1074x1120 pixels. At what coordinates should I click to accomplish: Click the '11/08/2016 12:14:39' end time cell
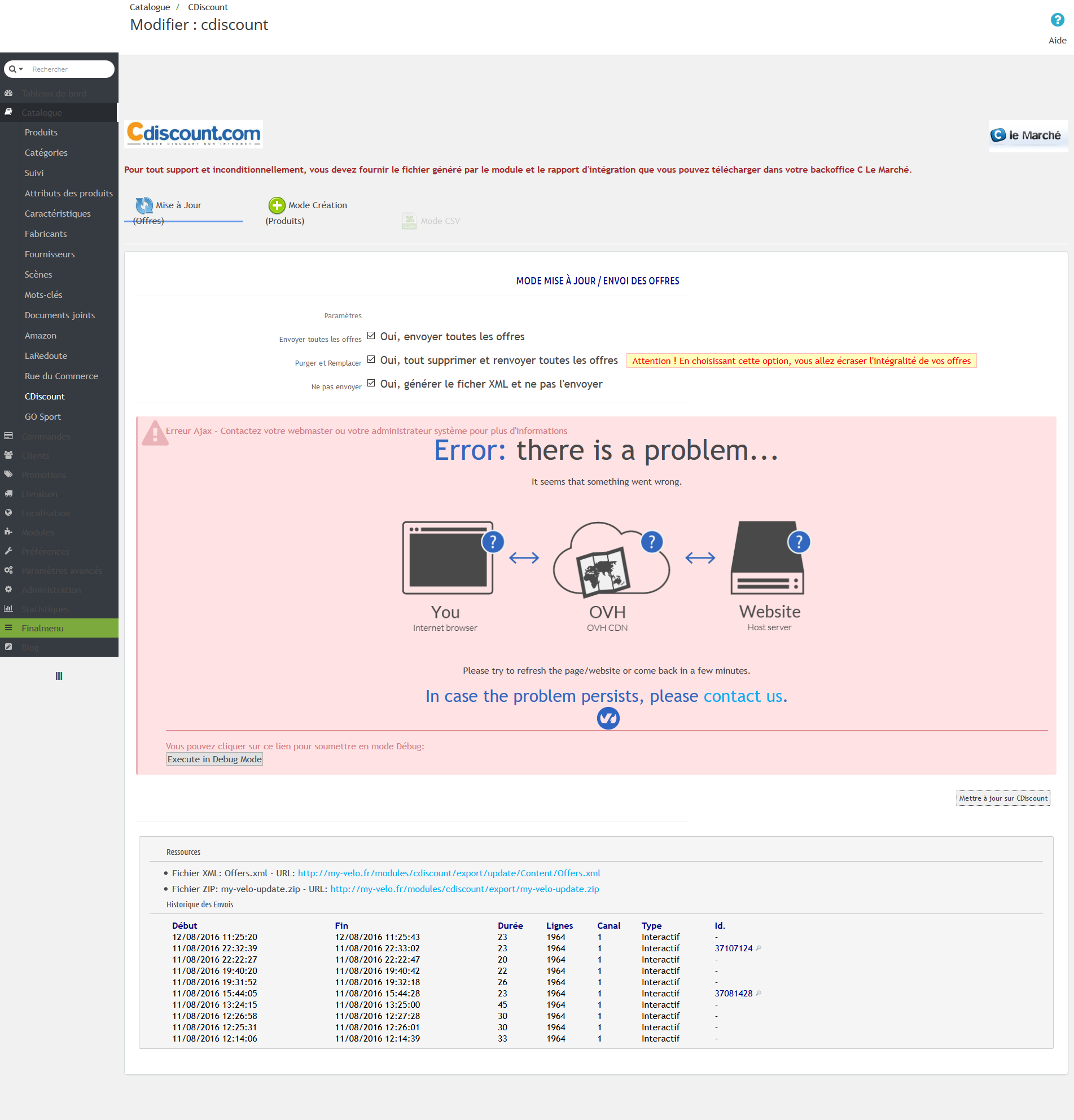tap(377, 1039)
